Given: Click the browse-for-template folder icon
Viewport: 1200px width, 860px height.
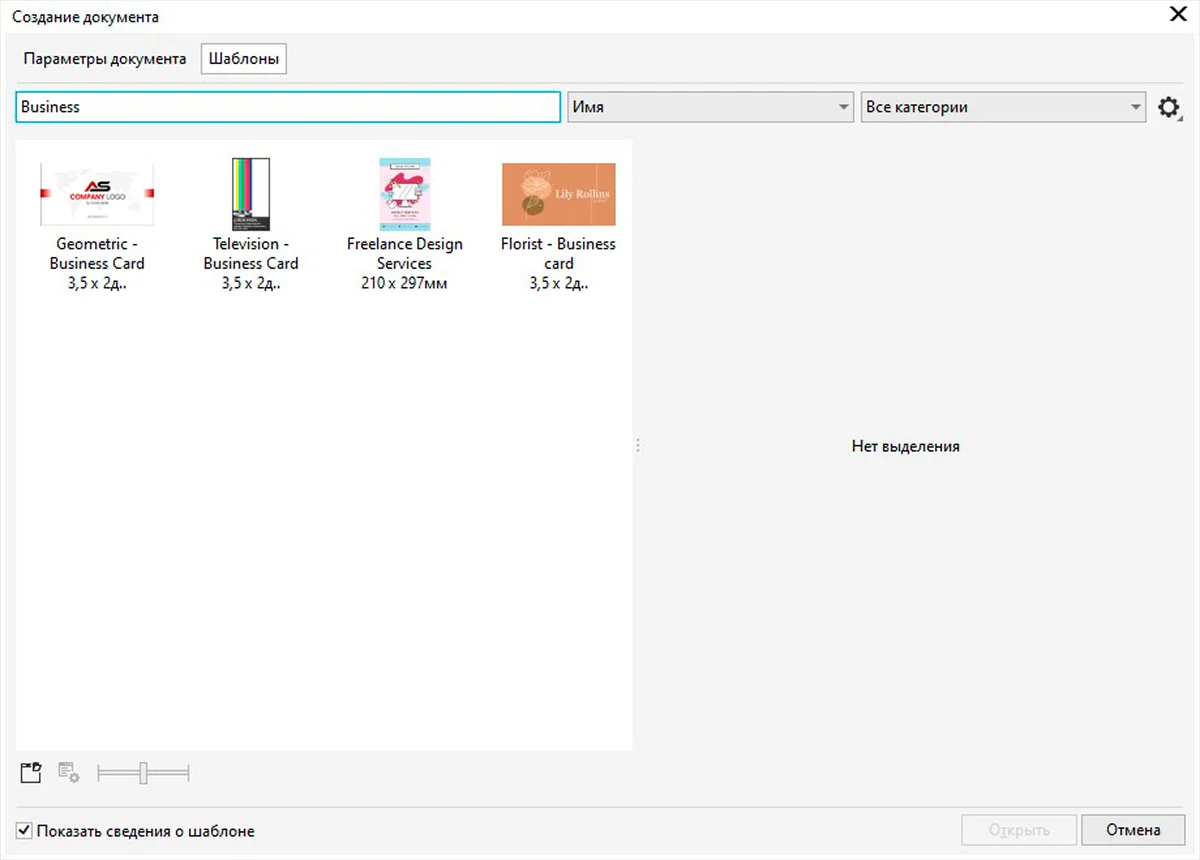Looking at the screenshot, I should pyautogui.click(x=31, y=772).
